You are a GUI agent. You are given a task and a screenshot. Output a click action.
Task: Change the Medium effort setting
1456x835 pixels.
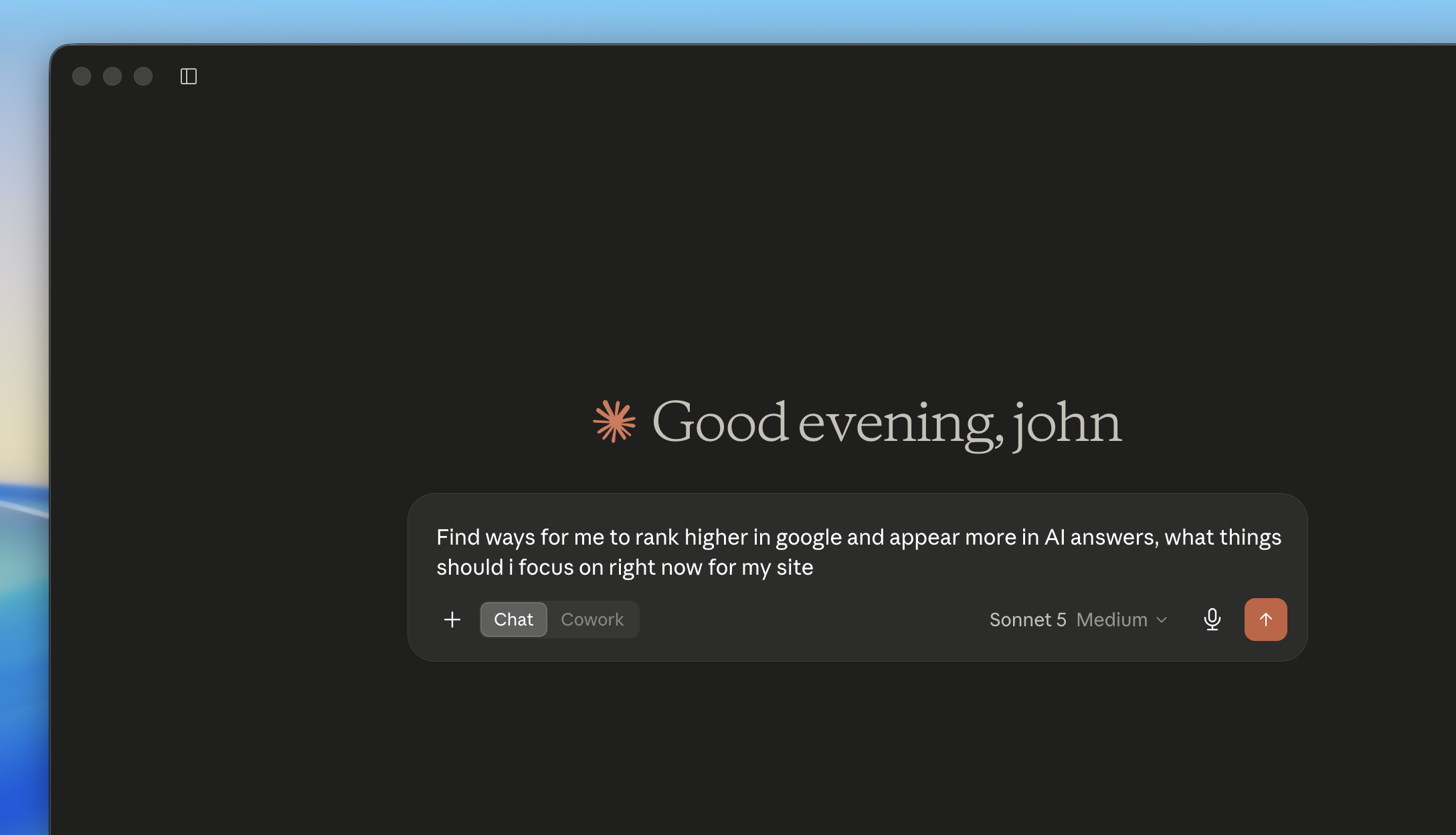(1112, 620)
